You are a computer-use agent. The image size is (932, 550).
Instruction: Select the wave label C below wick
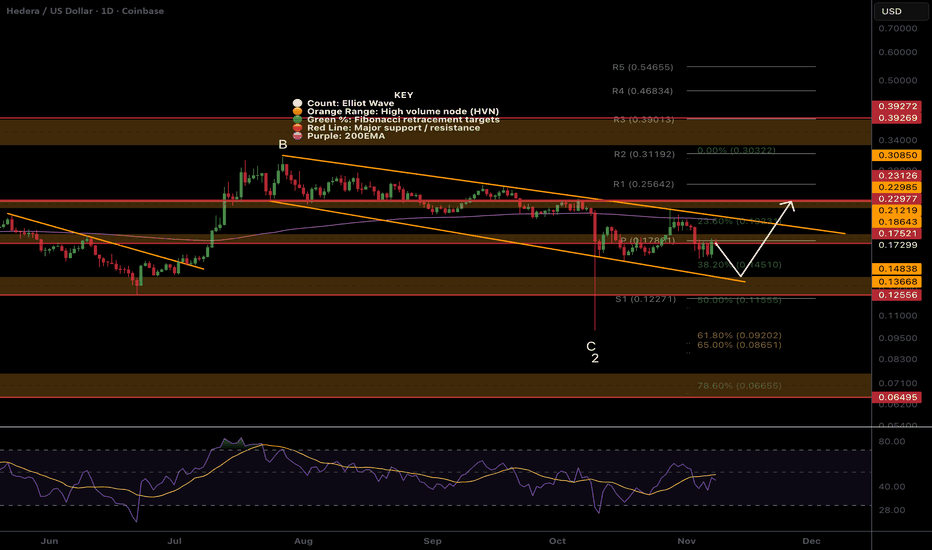591,345
